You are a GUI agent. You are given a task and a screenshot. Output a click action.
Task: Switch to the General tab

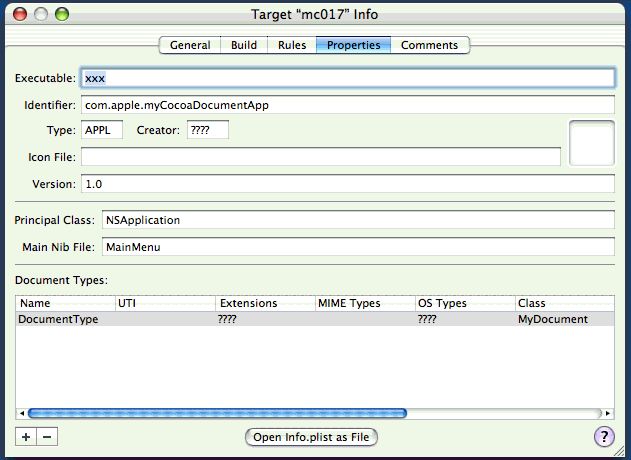(190, 45)
